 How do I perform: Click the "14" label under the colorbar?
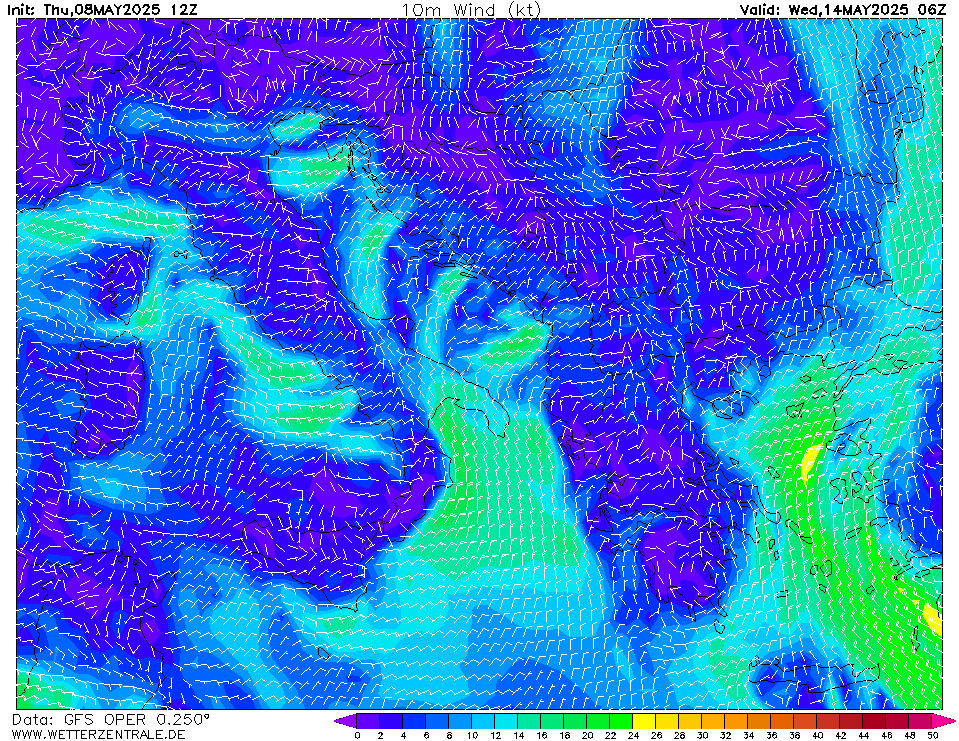(518, 735)
